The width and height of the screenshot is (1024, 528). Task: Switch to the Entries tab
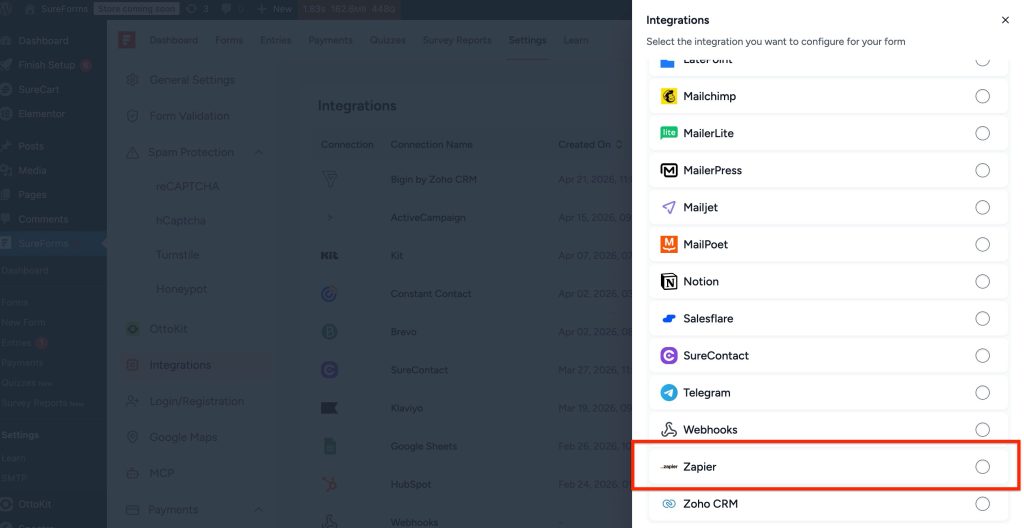click(x=276, y=40)
